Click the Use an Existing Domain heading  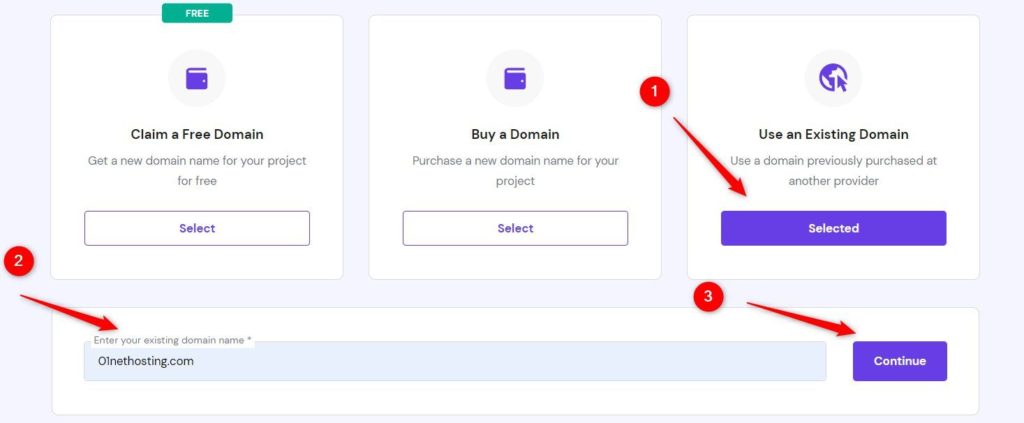[833, 134]
